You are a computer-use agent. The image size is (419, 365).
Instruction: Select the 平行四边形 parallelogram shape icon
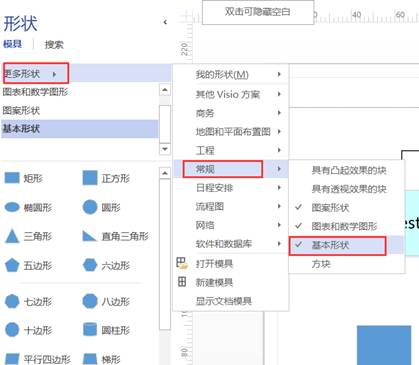click(x=12, y=359)
